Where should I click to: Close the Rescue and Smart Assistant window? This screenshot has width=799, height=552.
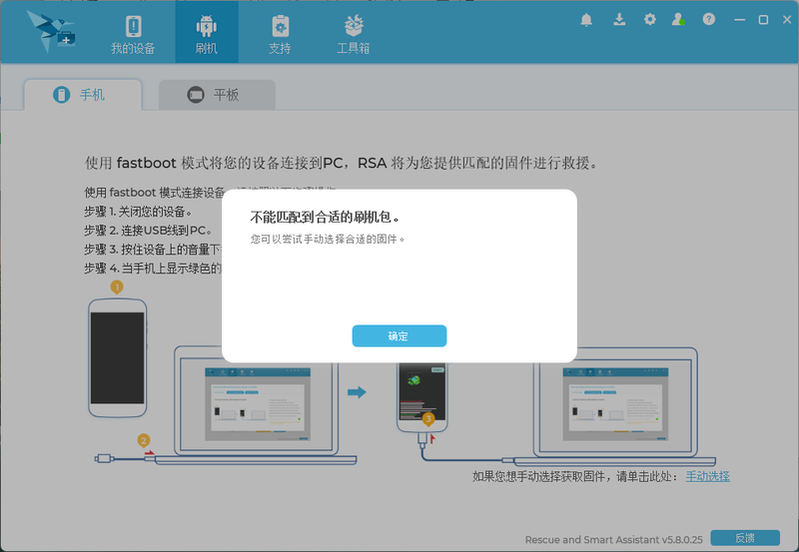[x=787, y=19]
